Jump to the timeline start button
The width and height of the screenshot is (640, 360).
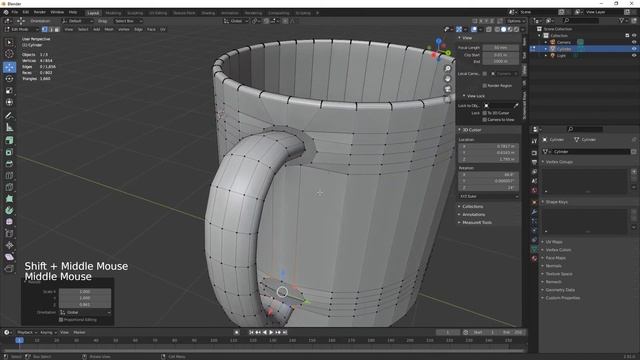pyautogui.click(x=251, y=333)
